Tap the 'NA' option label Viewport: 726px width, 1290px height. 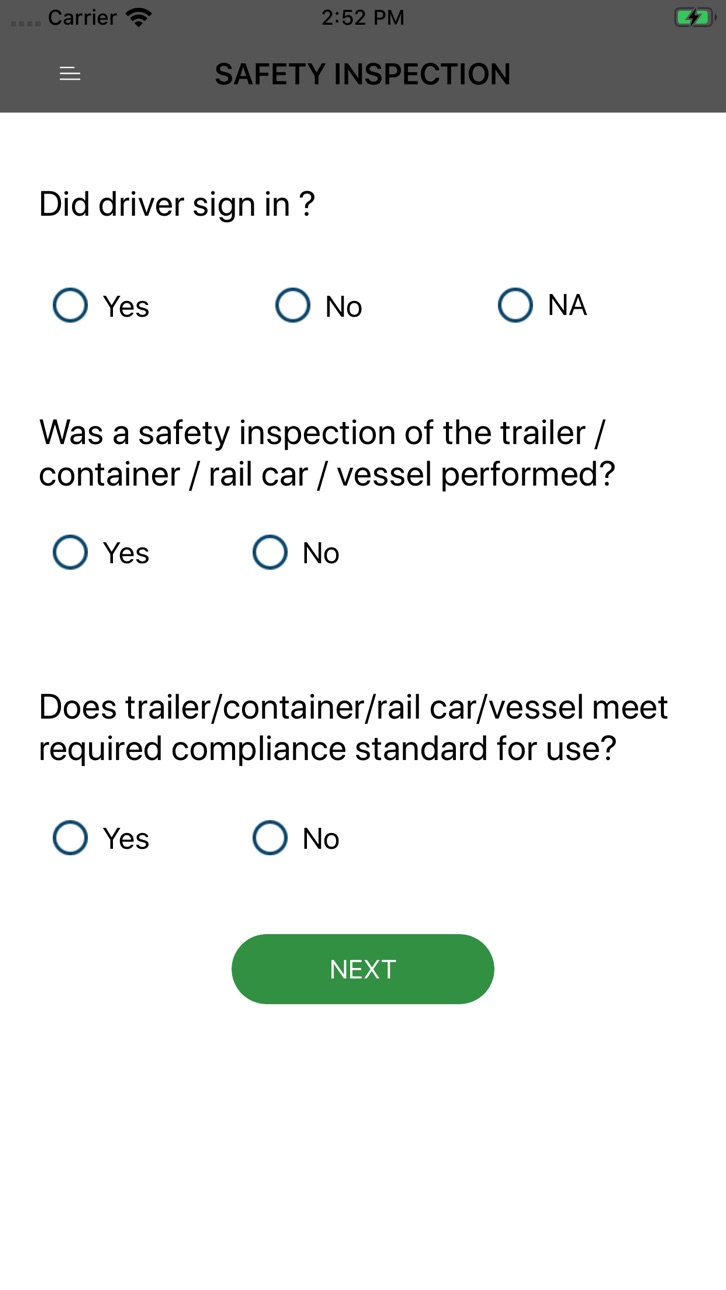click(x=567, y=305)
